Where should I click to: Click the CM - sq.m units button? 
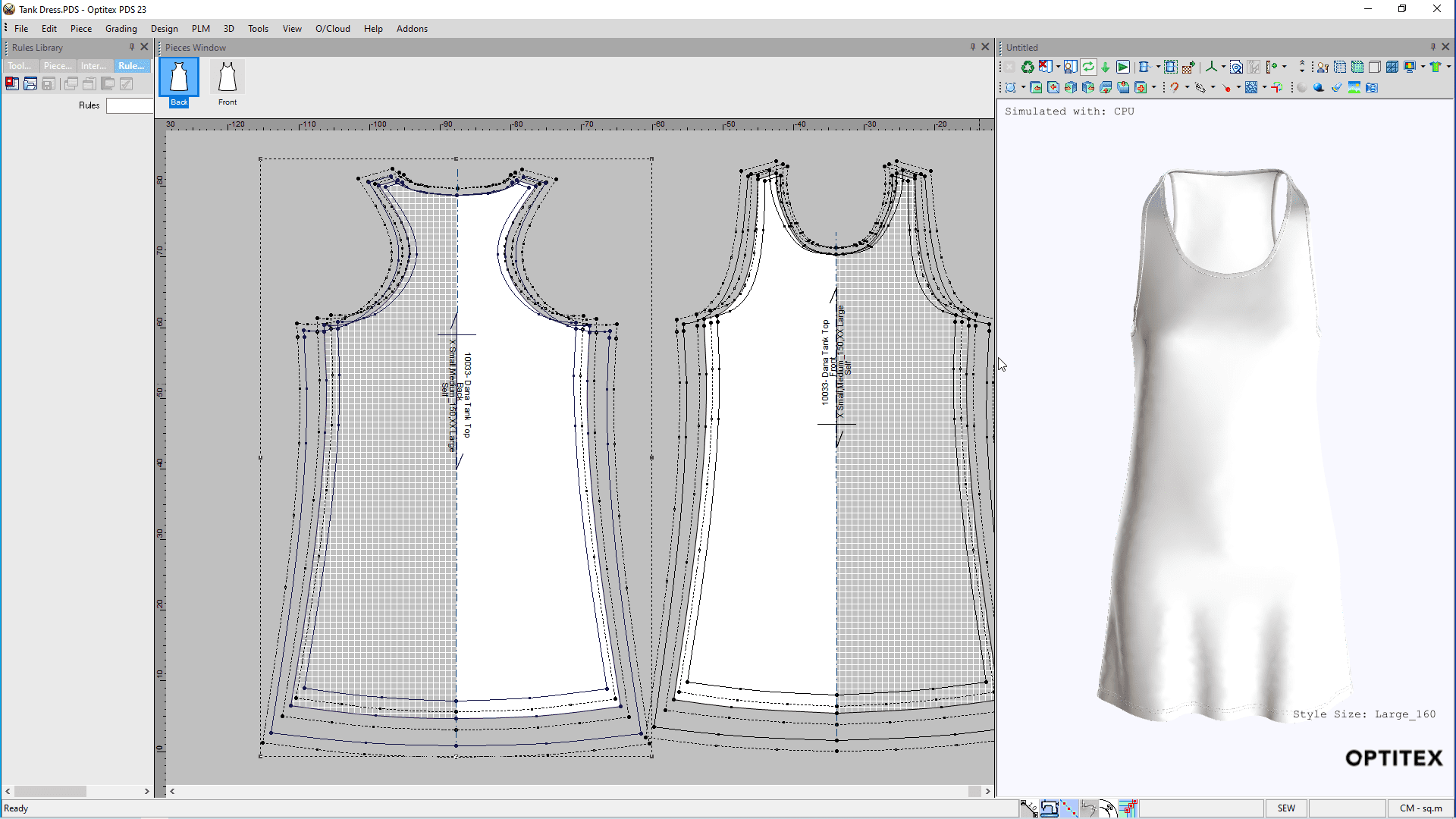pos(1420,808)
